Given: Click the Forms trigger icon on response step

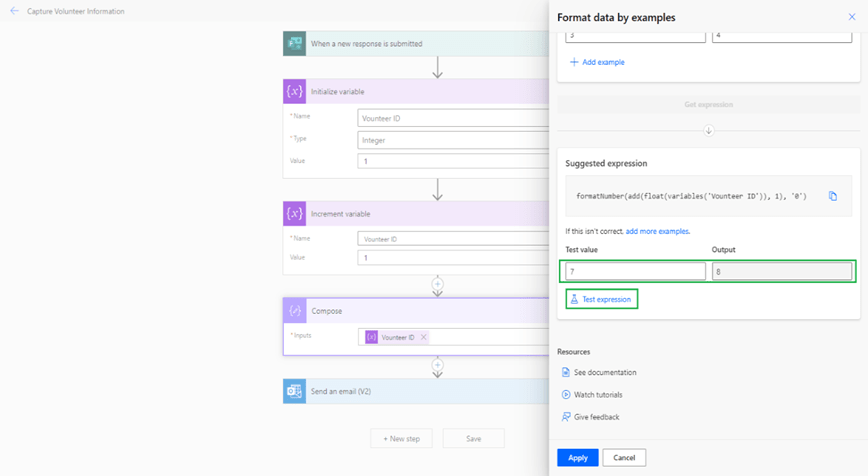Looking at the screenshot, I should (x=294, y=43).
